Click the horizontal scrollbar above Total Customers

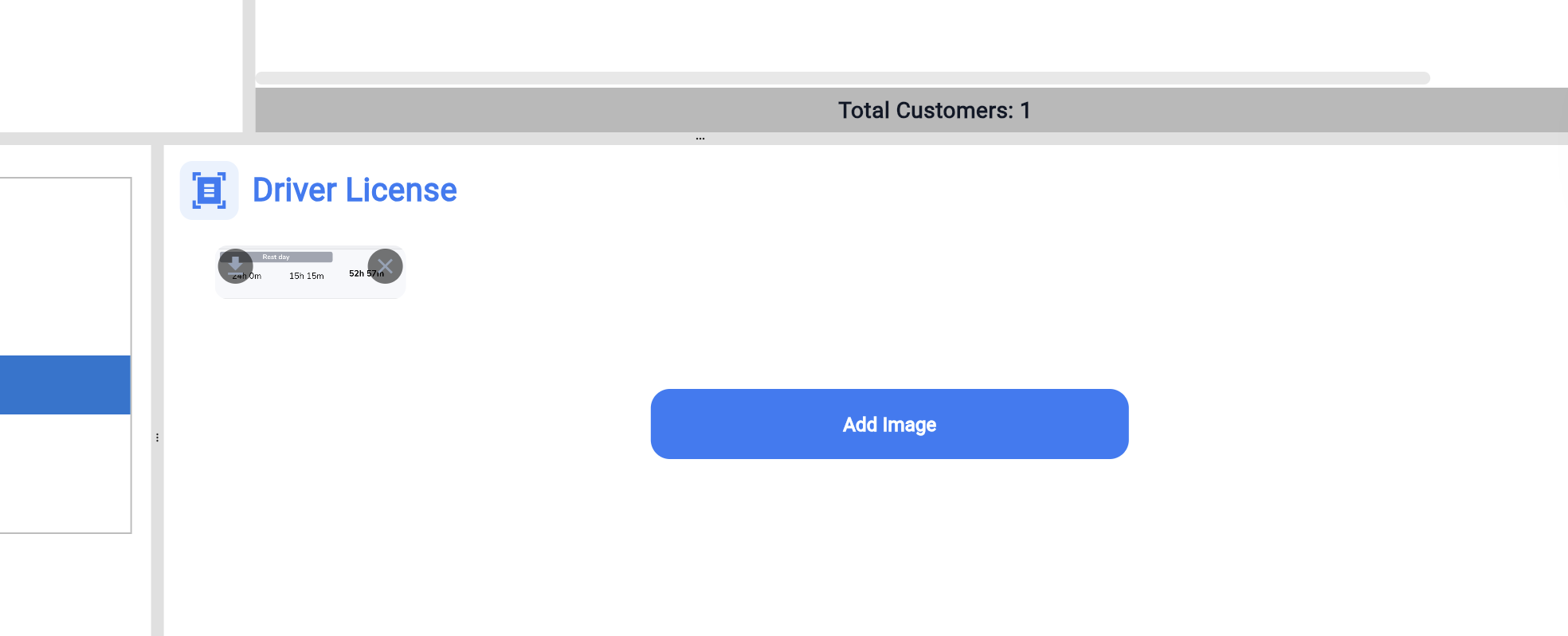841,78
